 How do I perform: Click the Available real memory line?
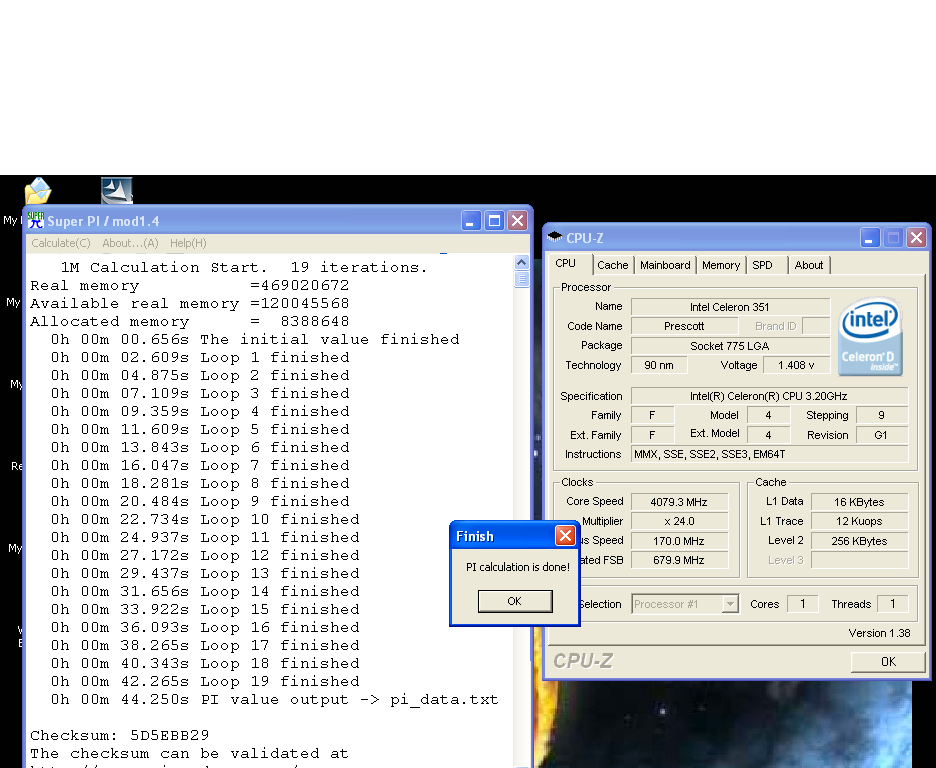point(189,303)
